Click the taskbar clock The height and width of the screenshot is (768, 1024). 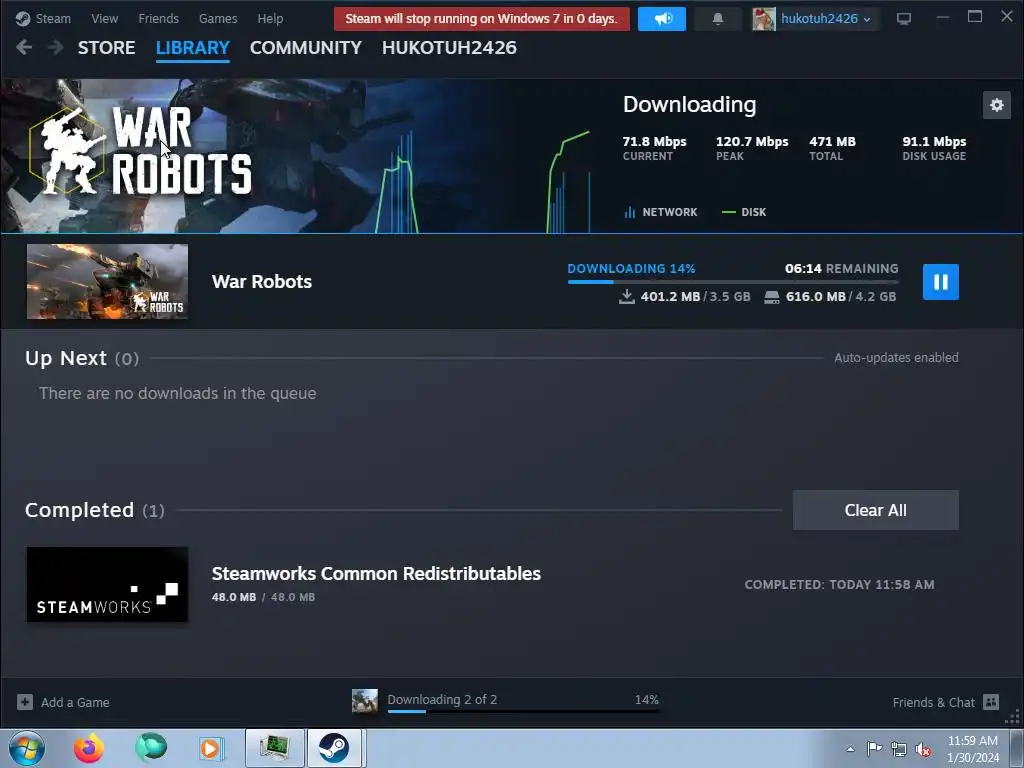pyautogui.click(x=973, y=749)
